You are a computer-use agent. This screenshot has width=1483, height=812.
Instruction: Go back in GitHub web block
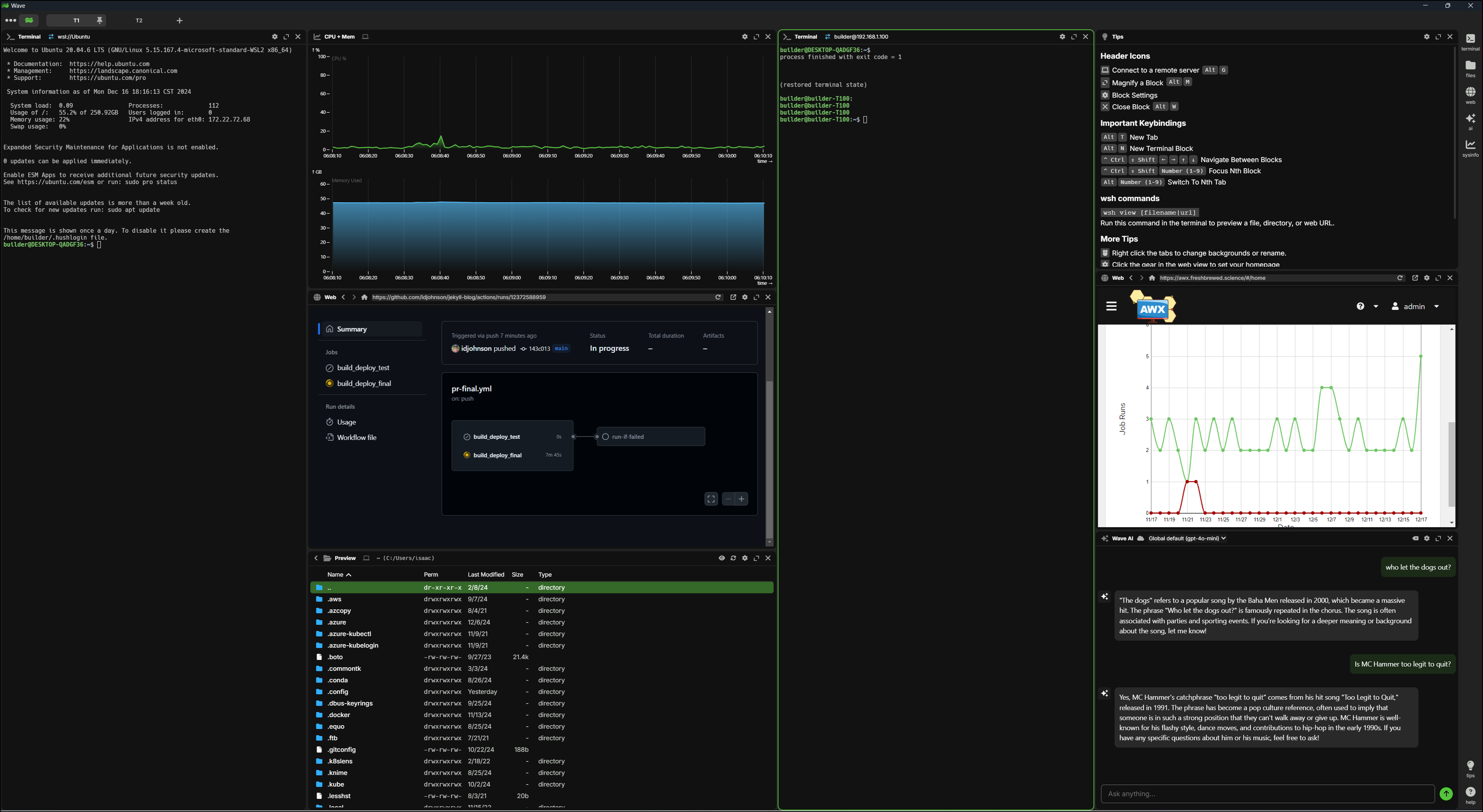click(x=344, y=298)
